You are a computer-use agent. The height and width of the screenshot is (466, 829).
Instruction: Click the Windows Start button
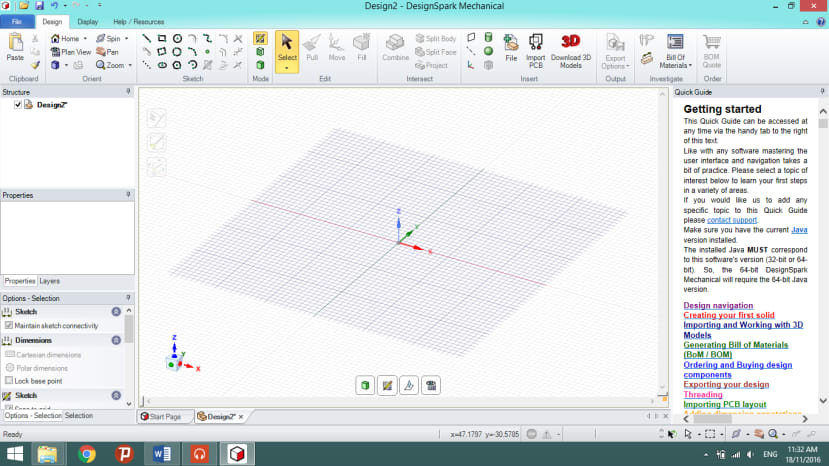[x=15, y=454]
